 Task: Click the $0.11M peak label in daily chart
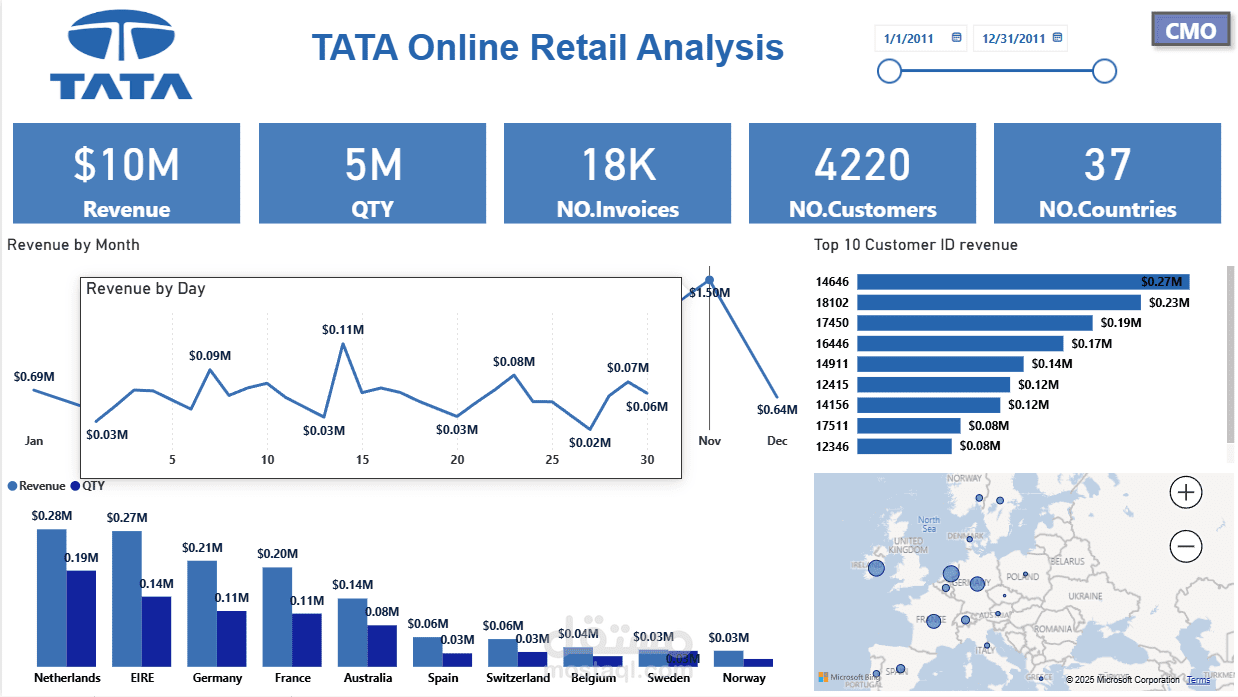pos(343,328)
